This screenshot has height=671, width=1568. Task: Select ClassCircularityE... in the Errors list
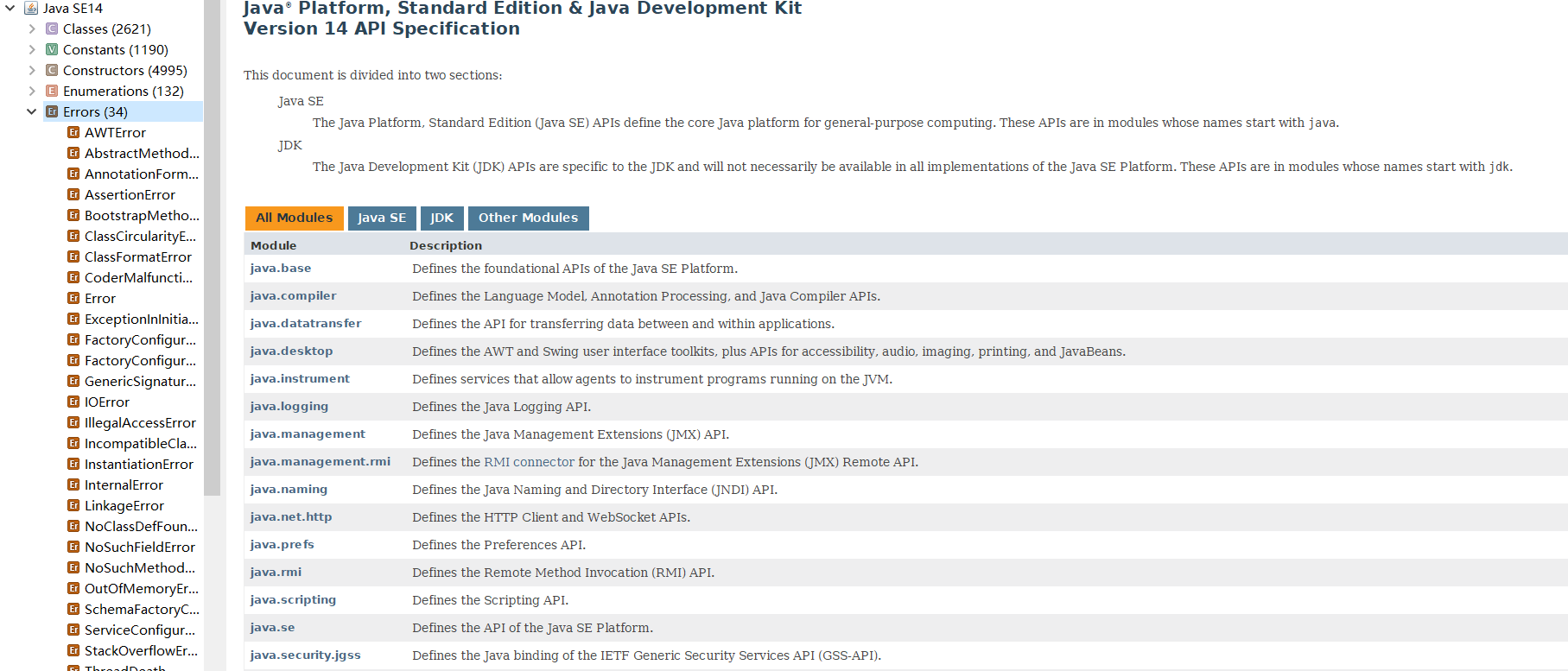(140, 236)
